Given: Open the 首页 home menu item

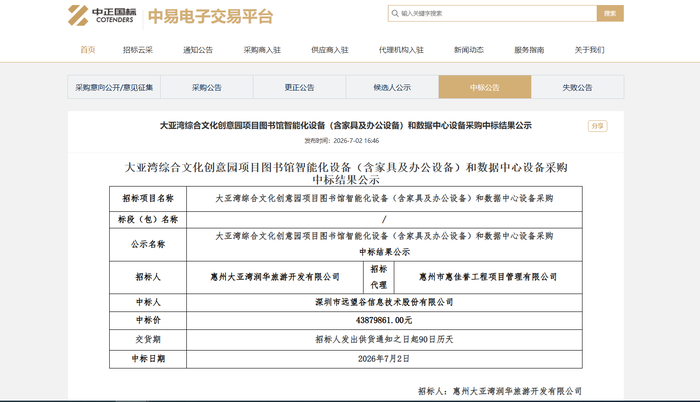Looking at the screenshot, I should (88, 50).
